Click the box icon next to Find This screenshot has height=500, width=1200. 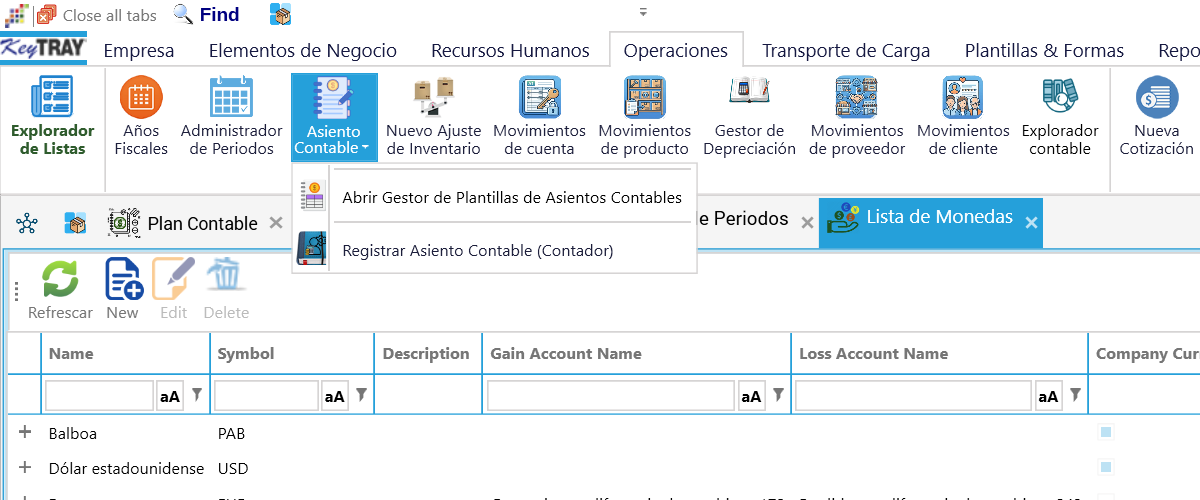(281, 15)
